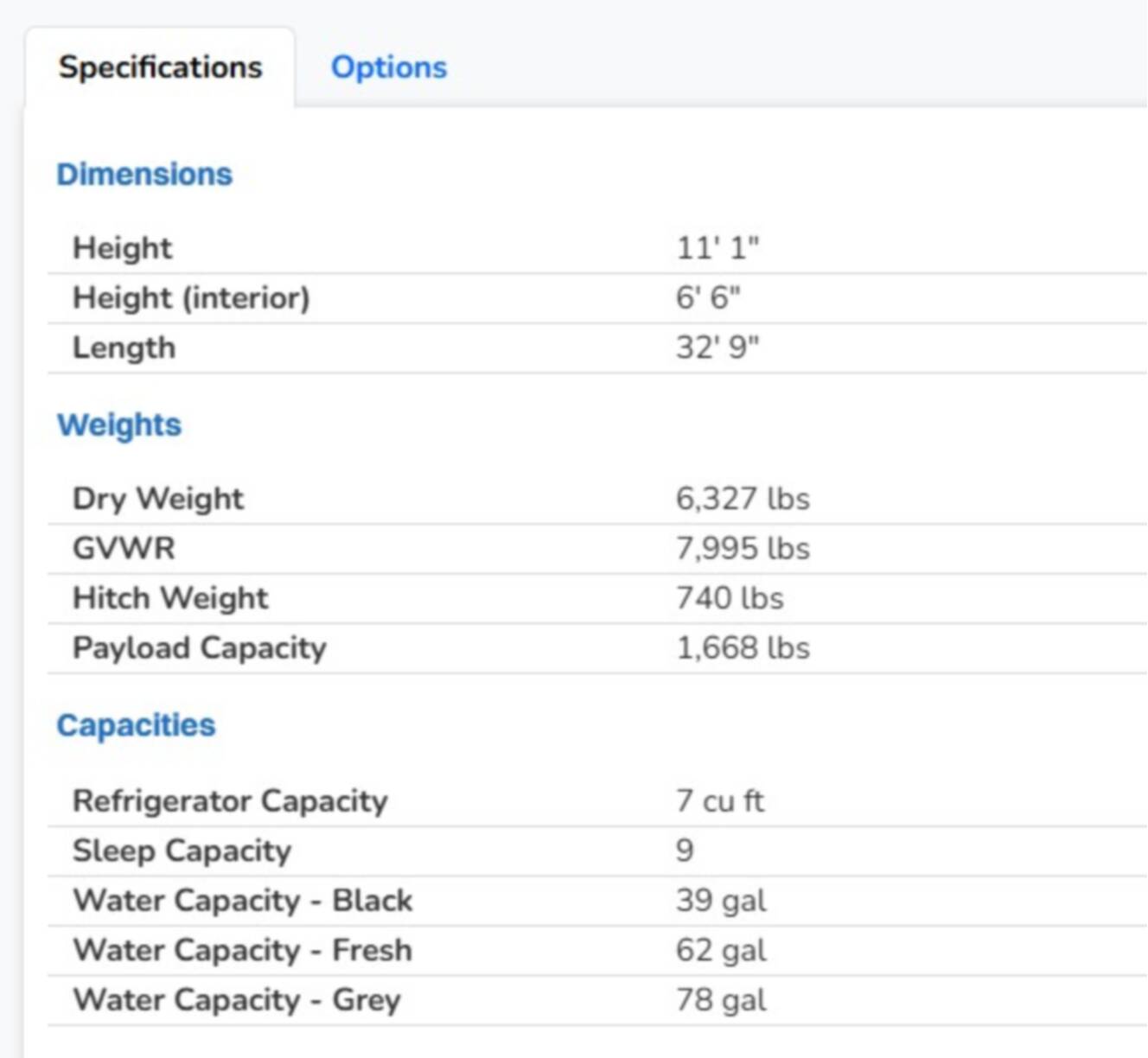Click the Dry Weight label

(158, 499)
